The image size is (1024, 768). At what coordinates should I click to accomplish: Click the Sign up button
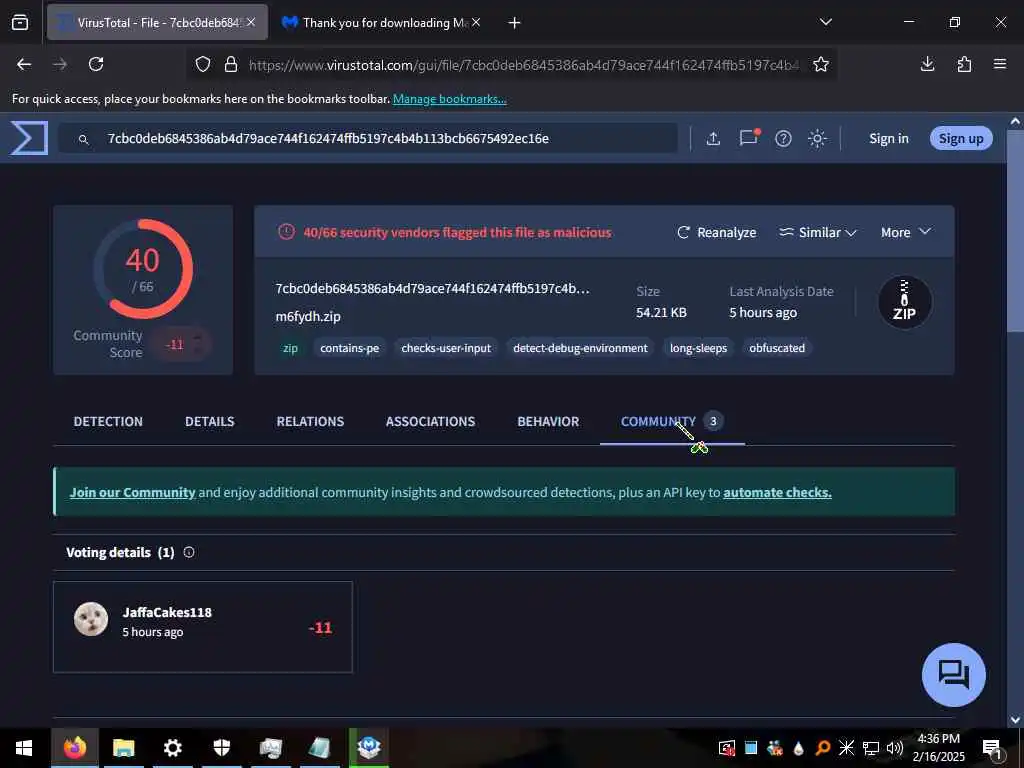pyautogui.click(x=961, y=138)
